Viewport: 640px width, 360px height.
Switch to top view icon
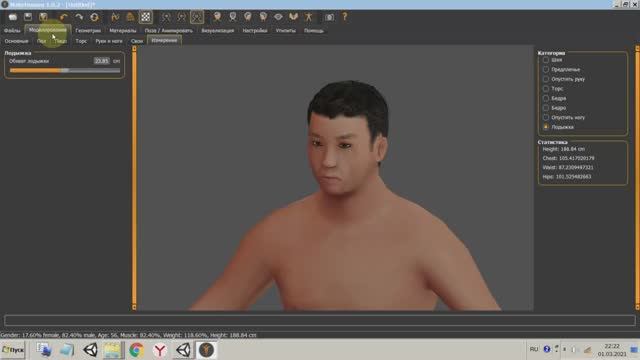278,17
